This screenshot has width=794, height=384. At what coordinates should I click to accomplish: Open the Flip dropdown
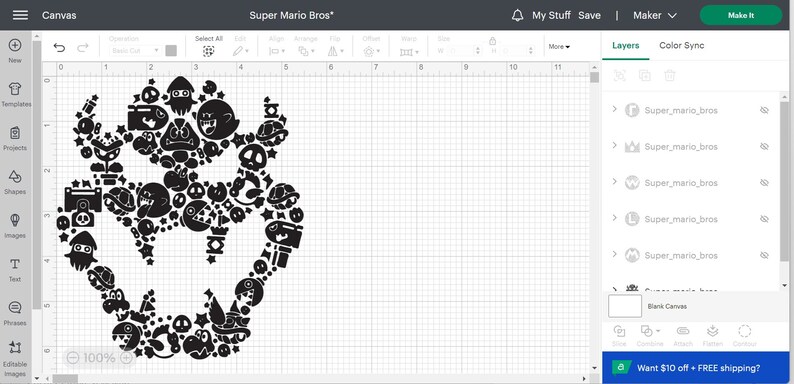click(x=335, y=51)
